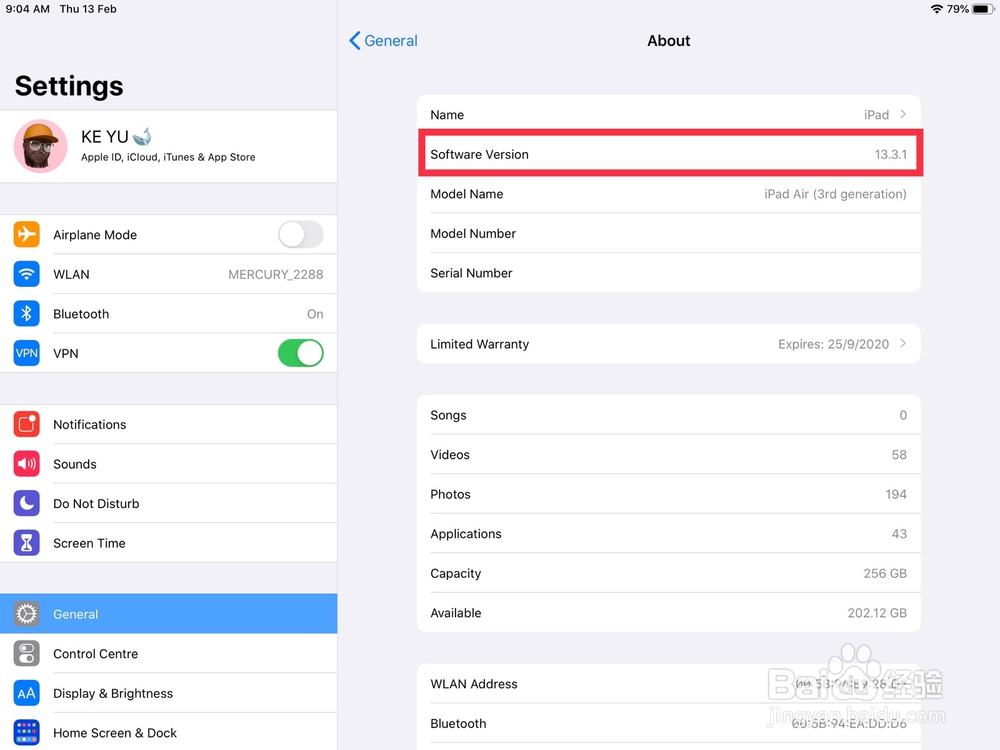Open the Limited Warranty chevron
Viewport: 1000px width, 750px height.
903,343
